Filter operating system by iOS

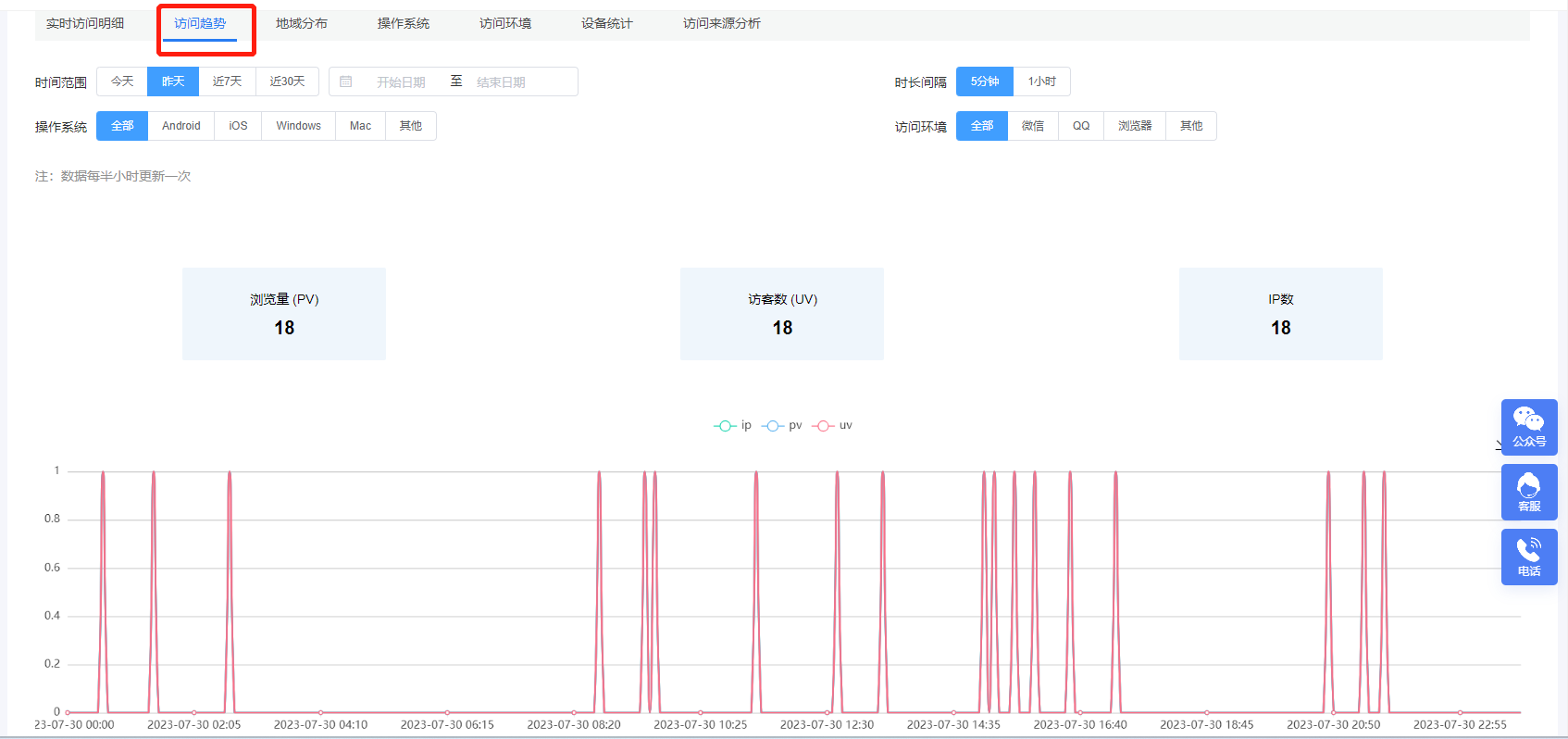coord(238,126)
